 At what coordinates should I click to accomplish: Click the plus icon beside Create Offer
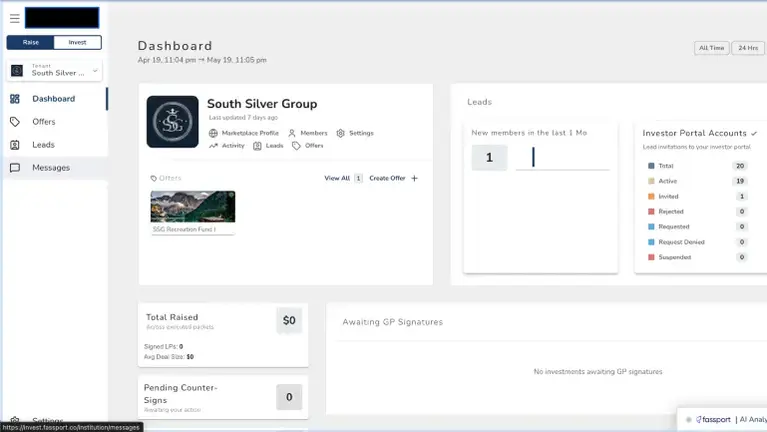(x=414, y=178)
